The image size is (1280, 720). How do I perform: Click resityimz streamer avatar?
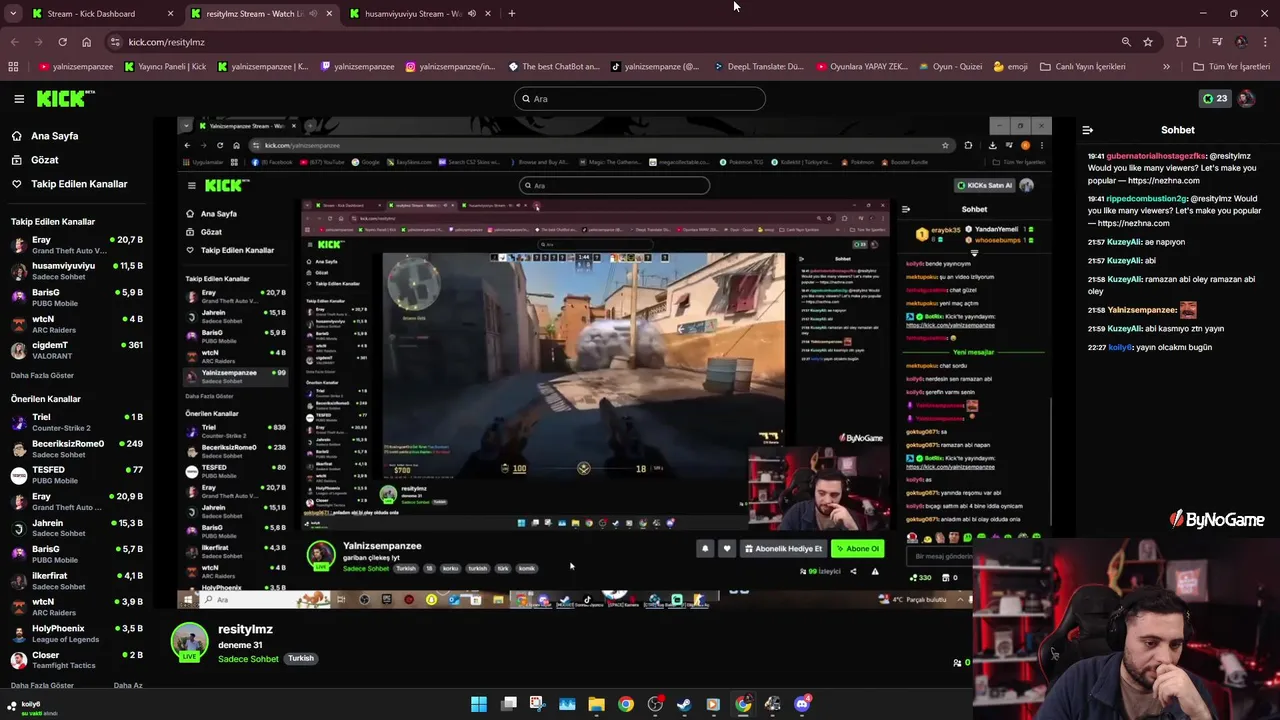point(189,643)
